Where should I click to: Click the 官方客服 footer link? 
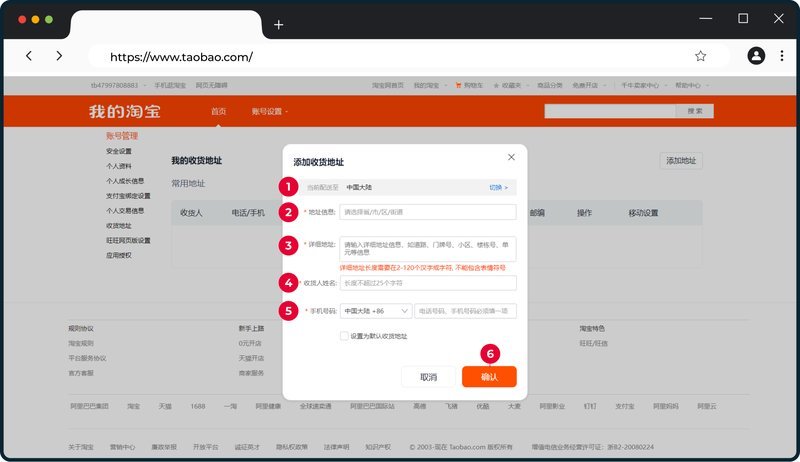(x=81, y=373)
